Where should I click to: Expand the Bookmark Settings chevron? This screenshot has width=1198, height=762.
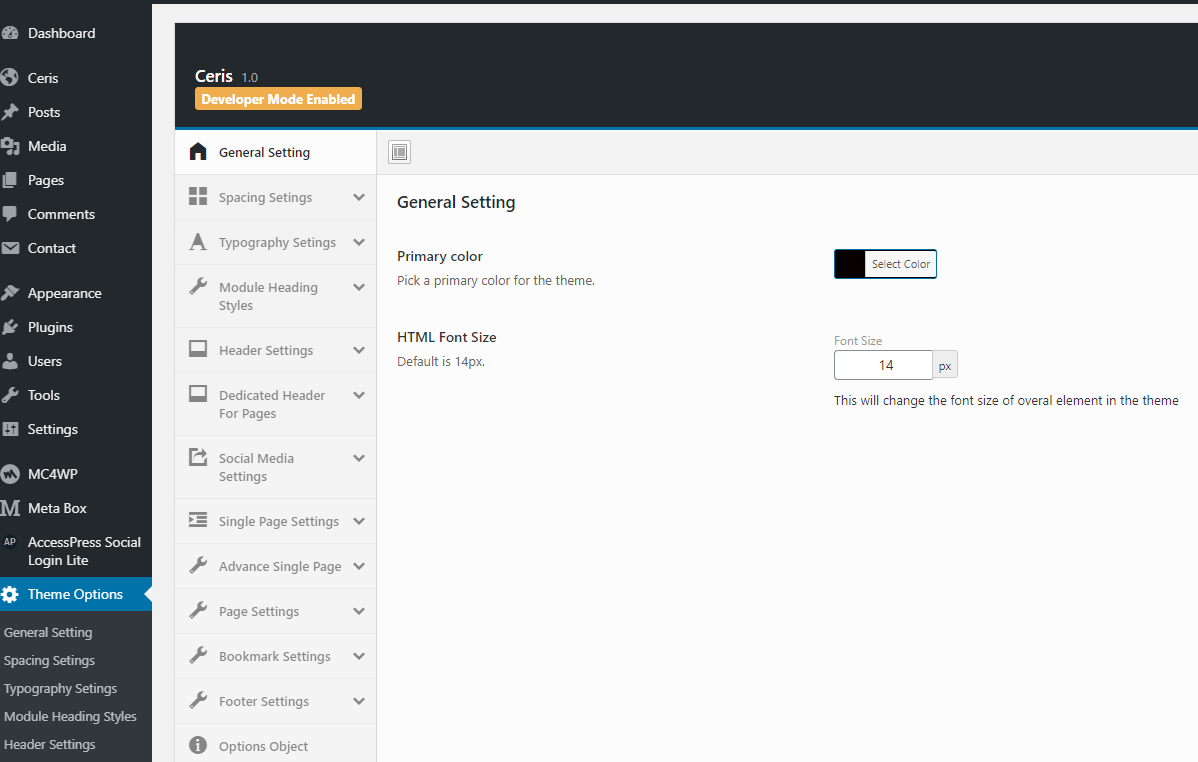pyautogui.click(x=358, y=656)
